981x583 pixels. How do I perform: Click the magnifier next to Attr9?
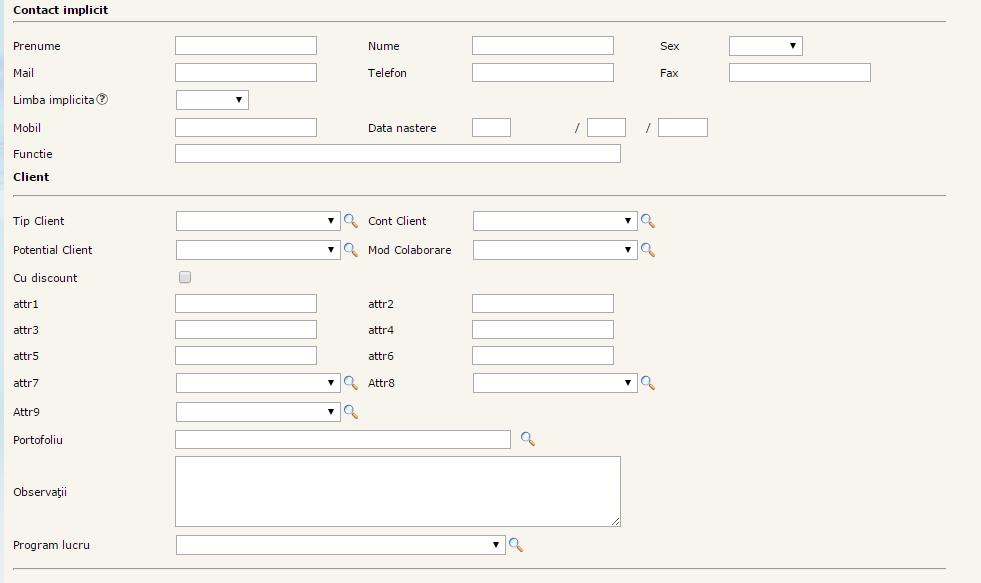(x=350, y=411)
